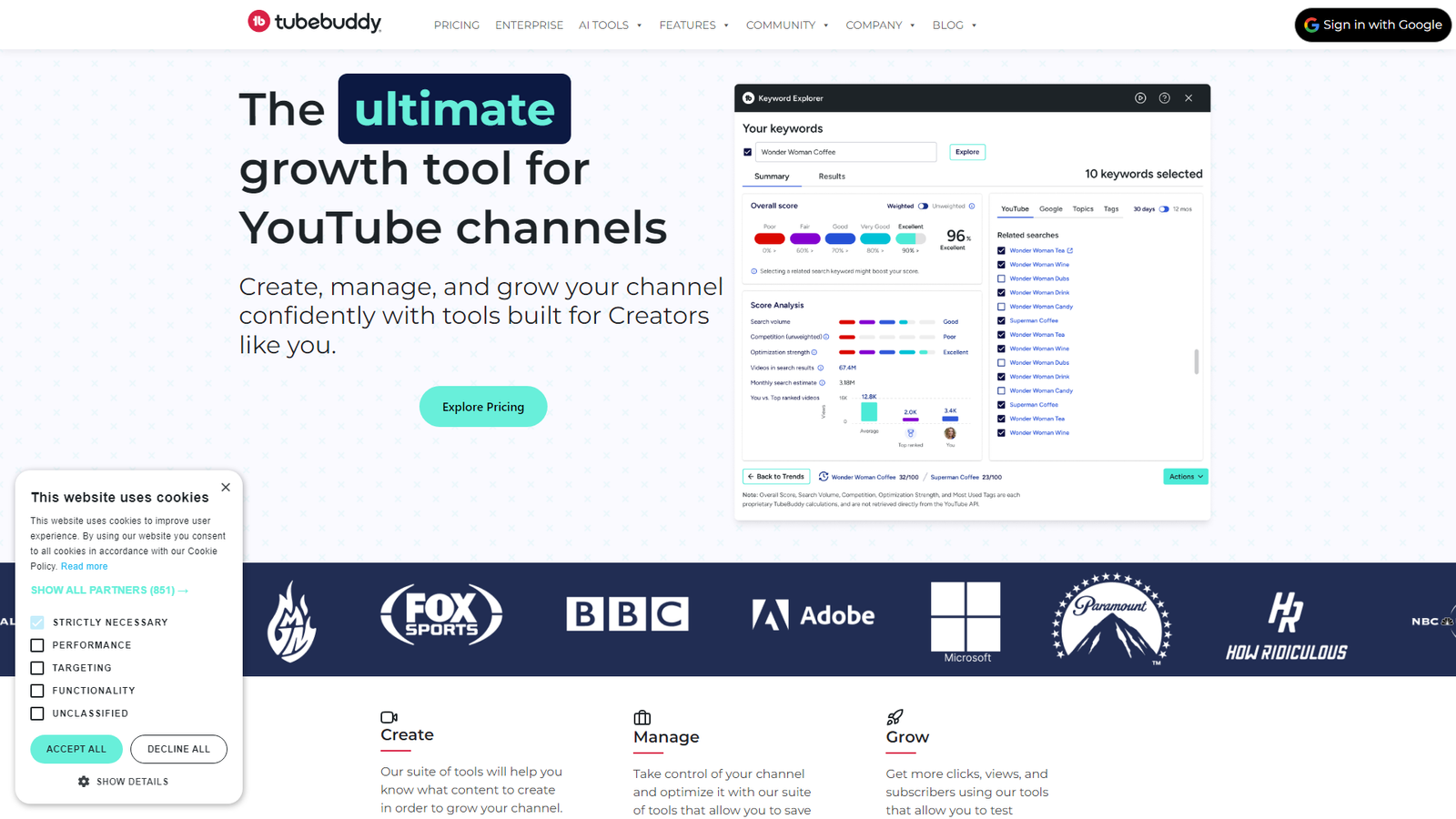Click the Fox Sports logo
The height and width of the screenshot is (819, 1456).
(x=441, y=614)
